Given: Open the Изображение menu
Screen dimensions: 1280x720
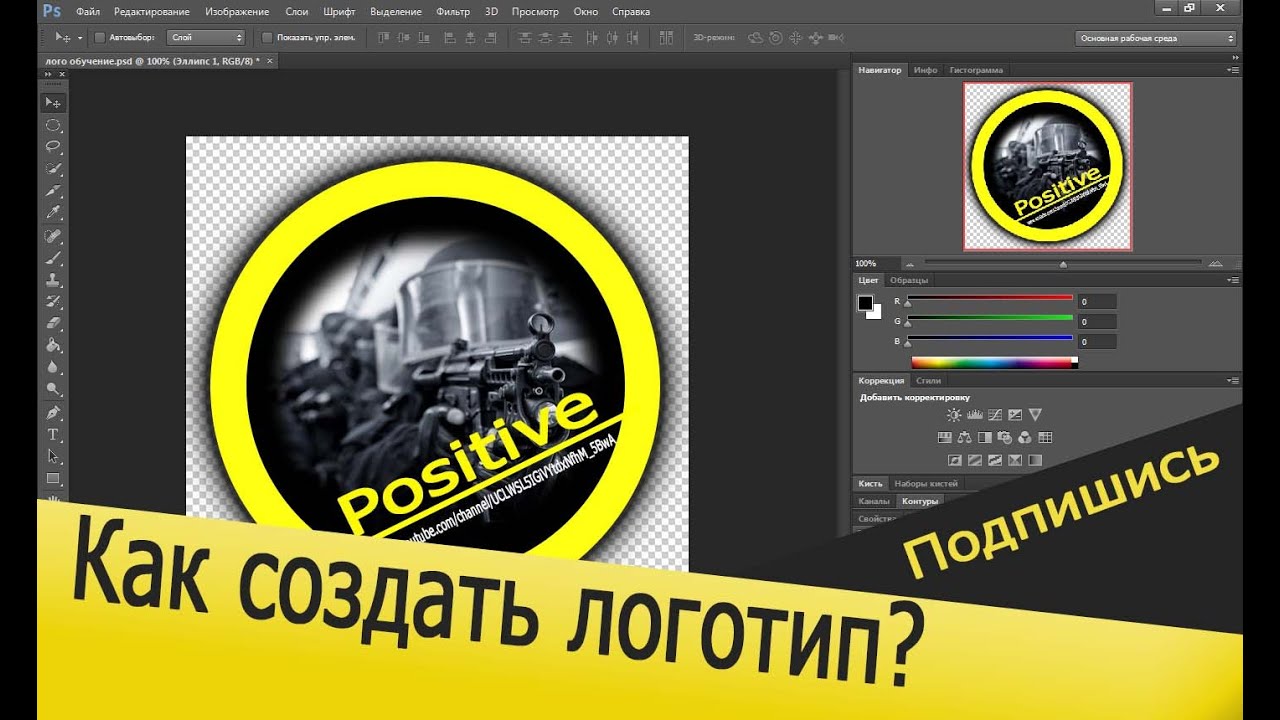Looking at the screenshot, I should [237, 11].
